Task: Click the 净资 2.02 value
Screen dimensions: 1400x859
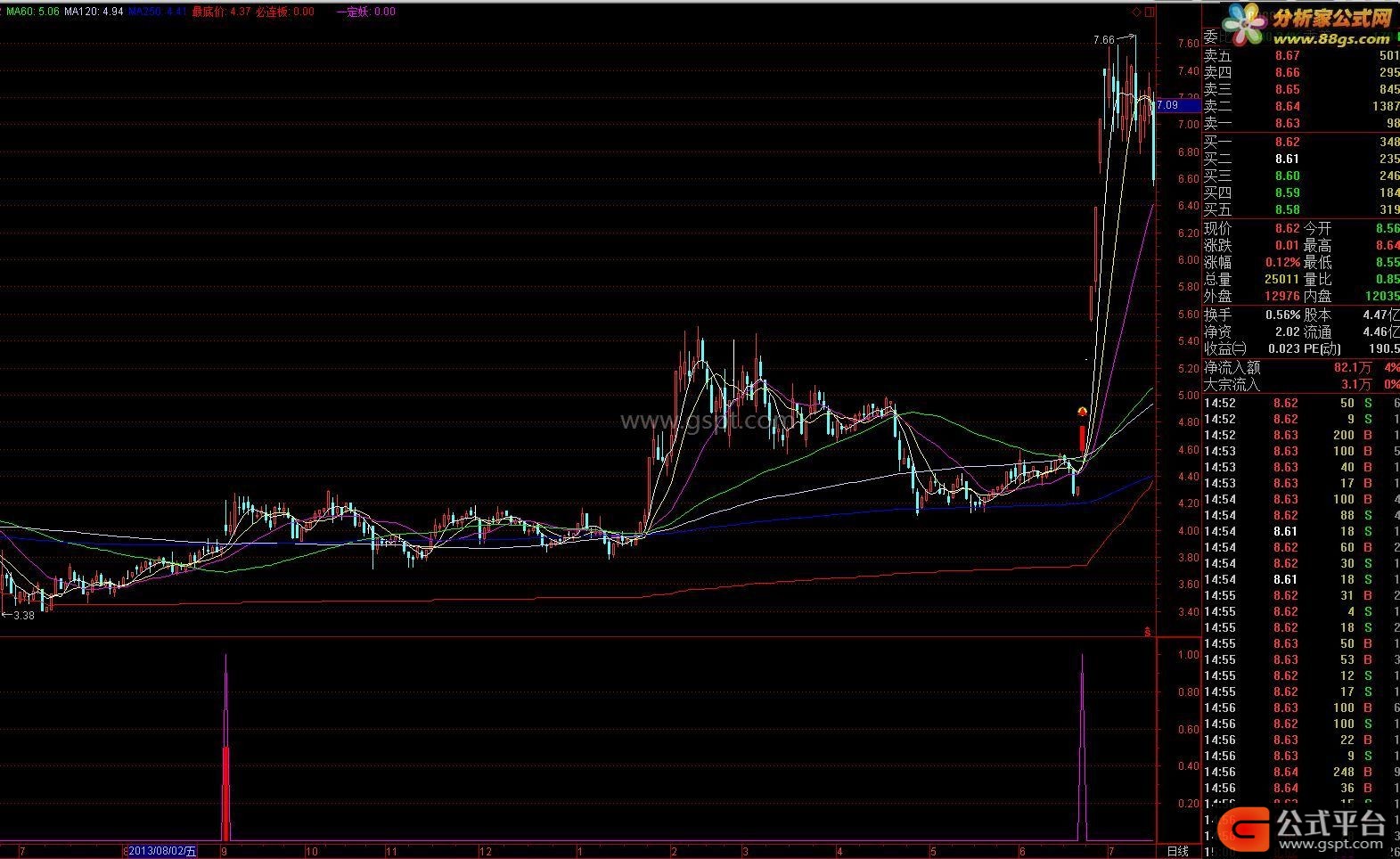Action: click(x=1287, y=331)
